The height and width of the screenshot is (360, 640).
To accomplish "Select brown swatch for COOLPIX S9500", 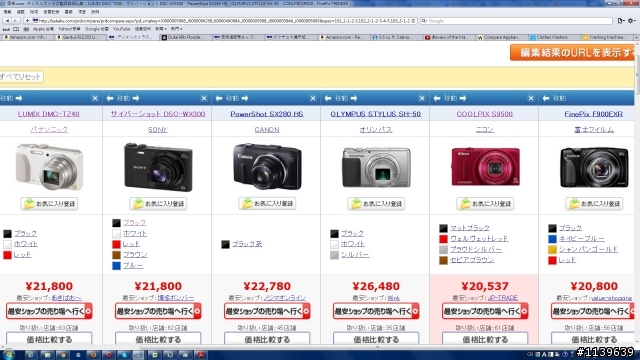I will pyautogui.click(x=443, y=260).
